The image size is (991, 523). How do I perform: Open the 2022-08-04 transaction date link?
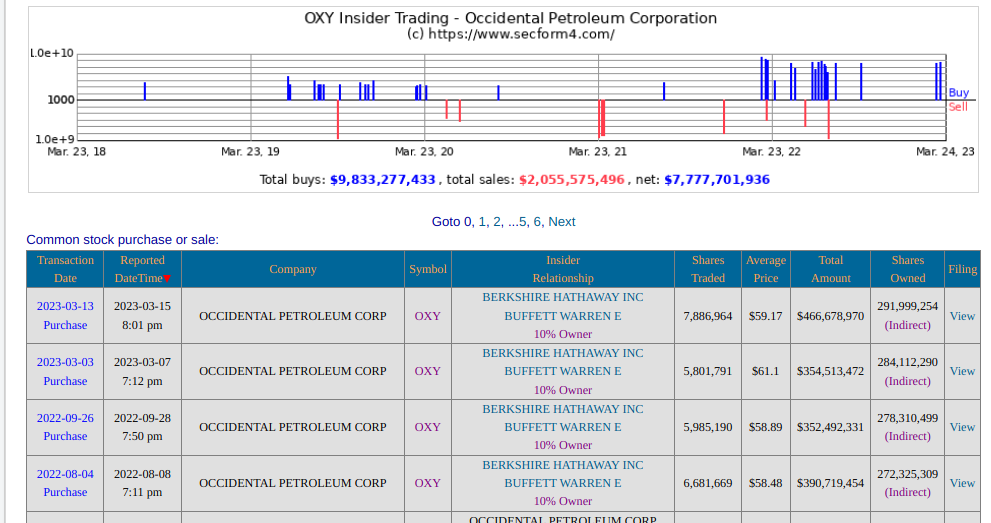65,474
